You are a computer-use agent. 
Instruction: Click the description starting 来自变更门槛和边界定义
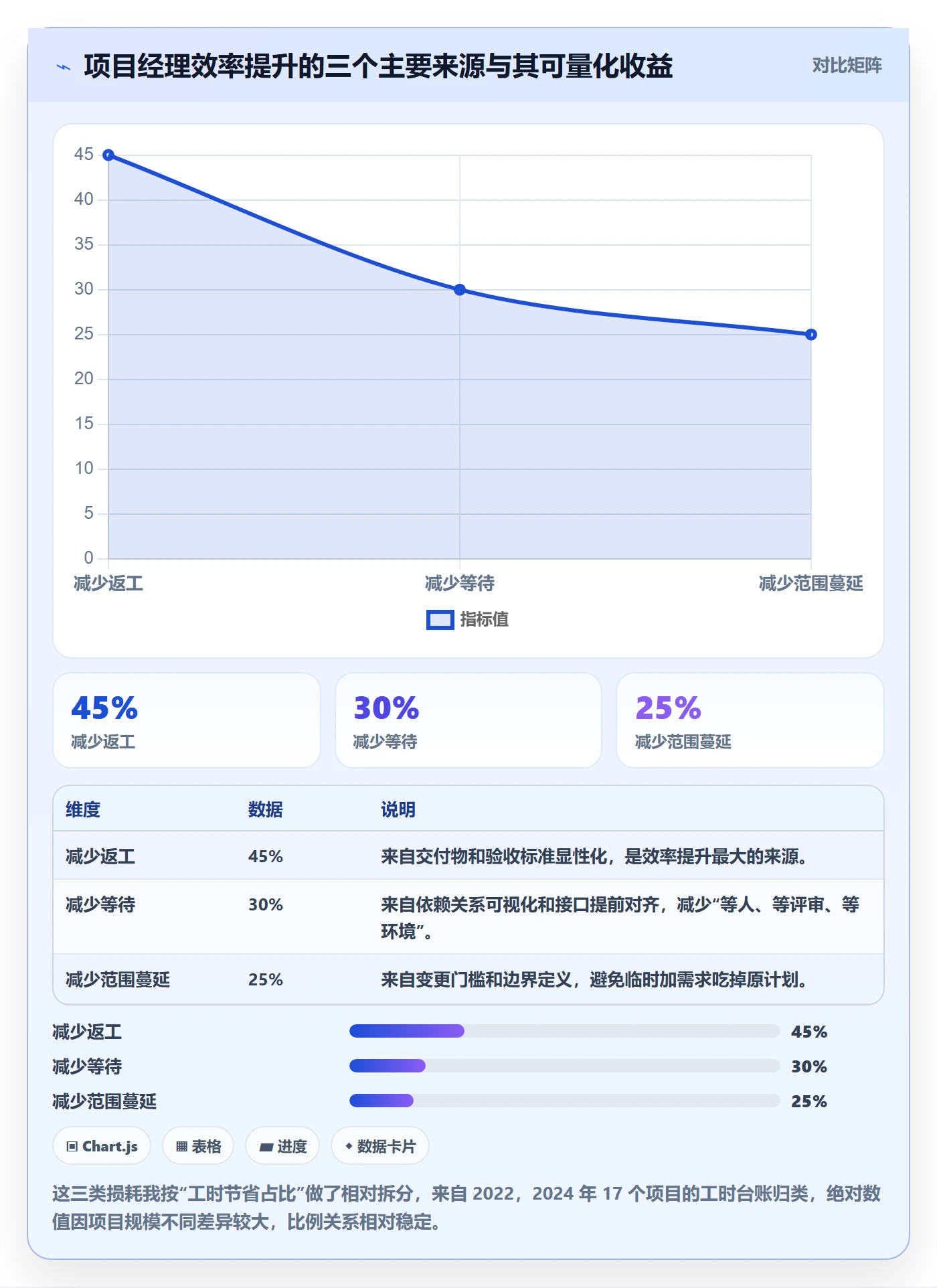[594, 979]
